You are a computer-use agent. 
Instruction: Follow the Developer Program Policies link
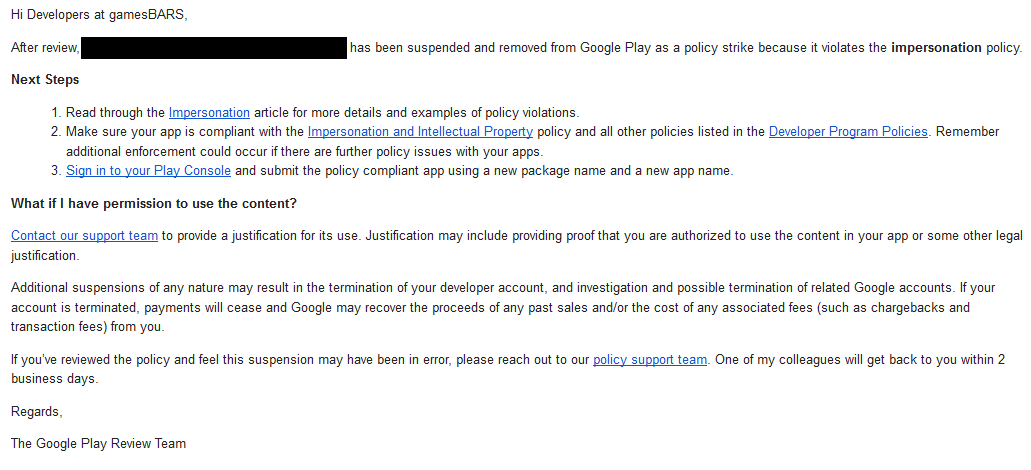click(x=848, y=132)
